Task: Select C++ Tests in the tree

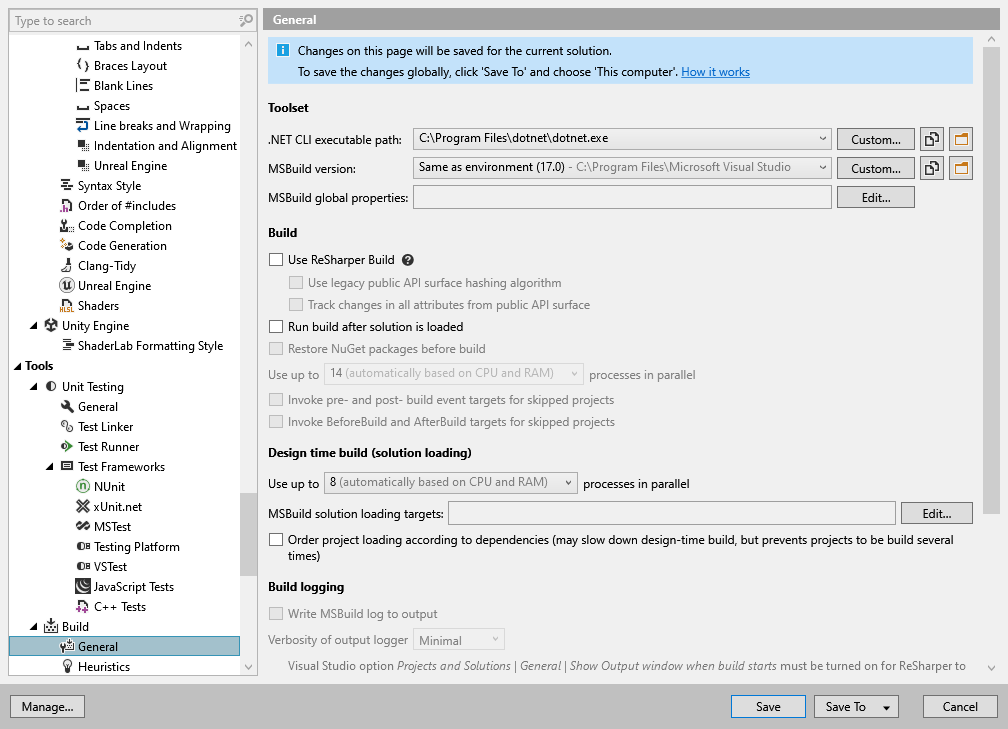Action: point(118,606)
